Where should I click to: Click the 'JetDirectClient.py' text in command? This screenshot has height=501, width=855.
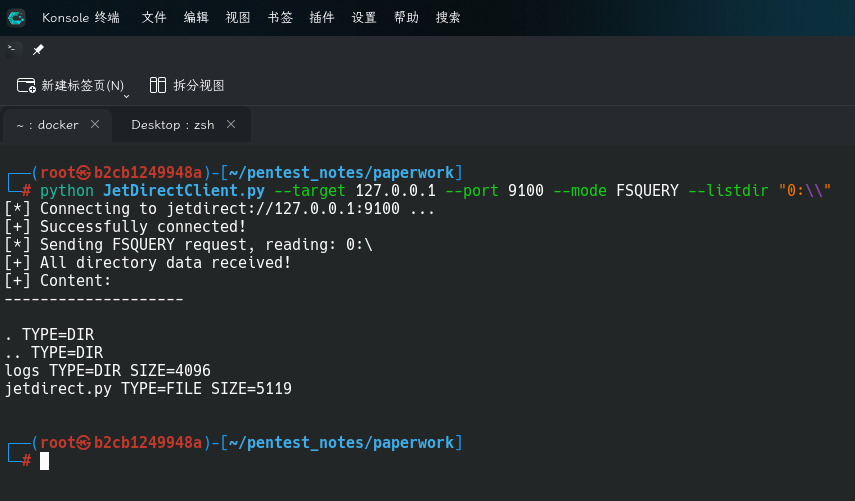184,190
